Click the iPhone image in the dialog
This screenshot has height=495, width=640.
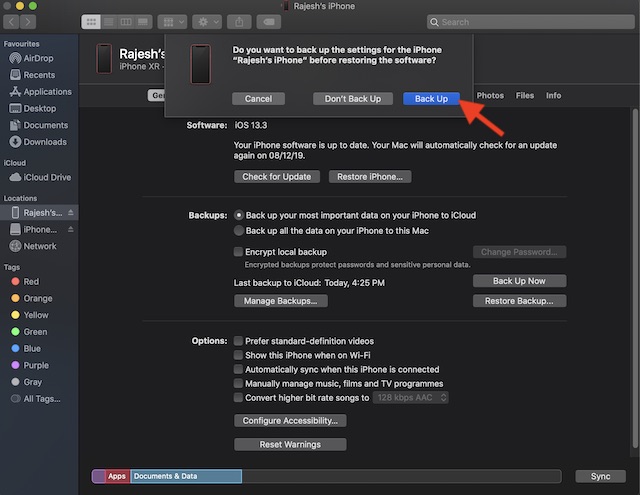(200, 64)
